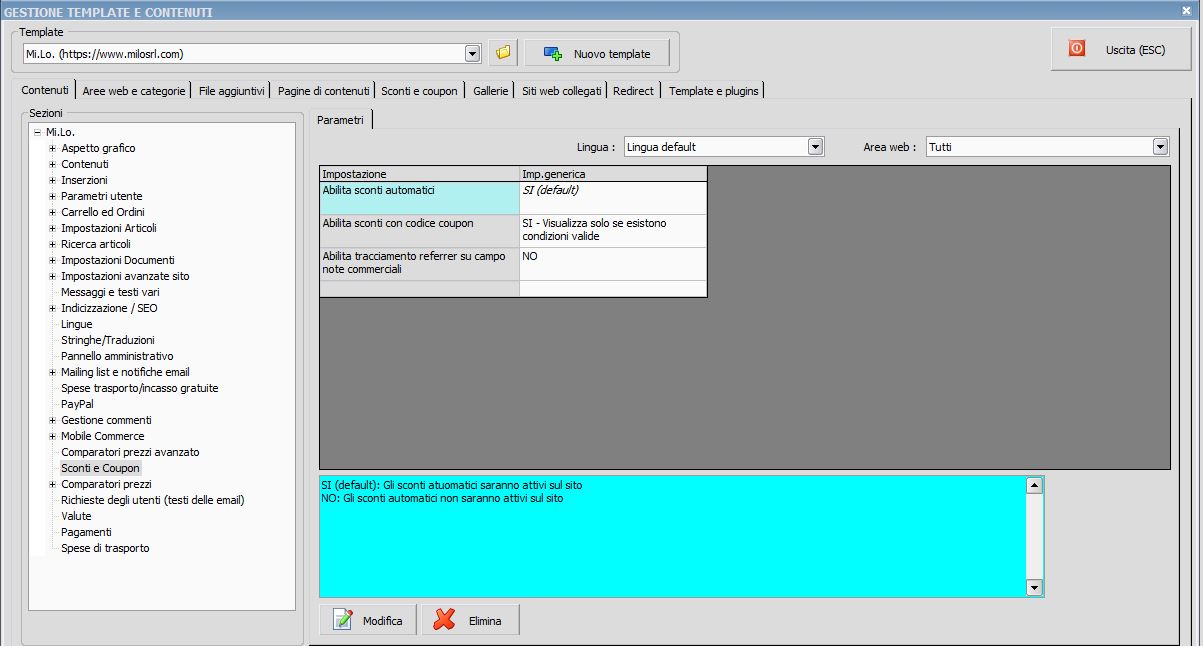Image resolution: width=1203 pixels, height=646 pixels.
Task: Click the Impostazione column header
Action: (x=419, y=174)
